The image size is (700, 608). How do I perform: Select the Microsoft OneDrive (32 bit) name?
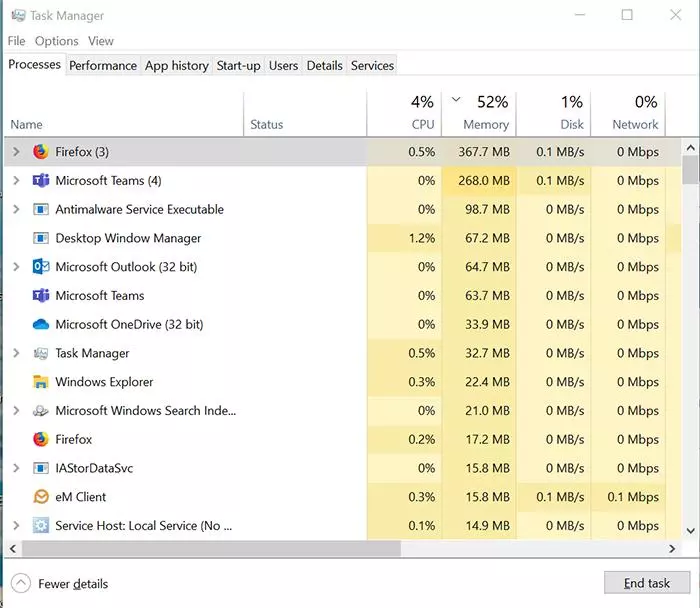tap(129, 325)
